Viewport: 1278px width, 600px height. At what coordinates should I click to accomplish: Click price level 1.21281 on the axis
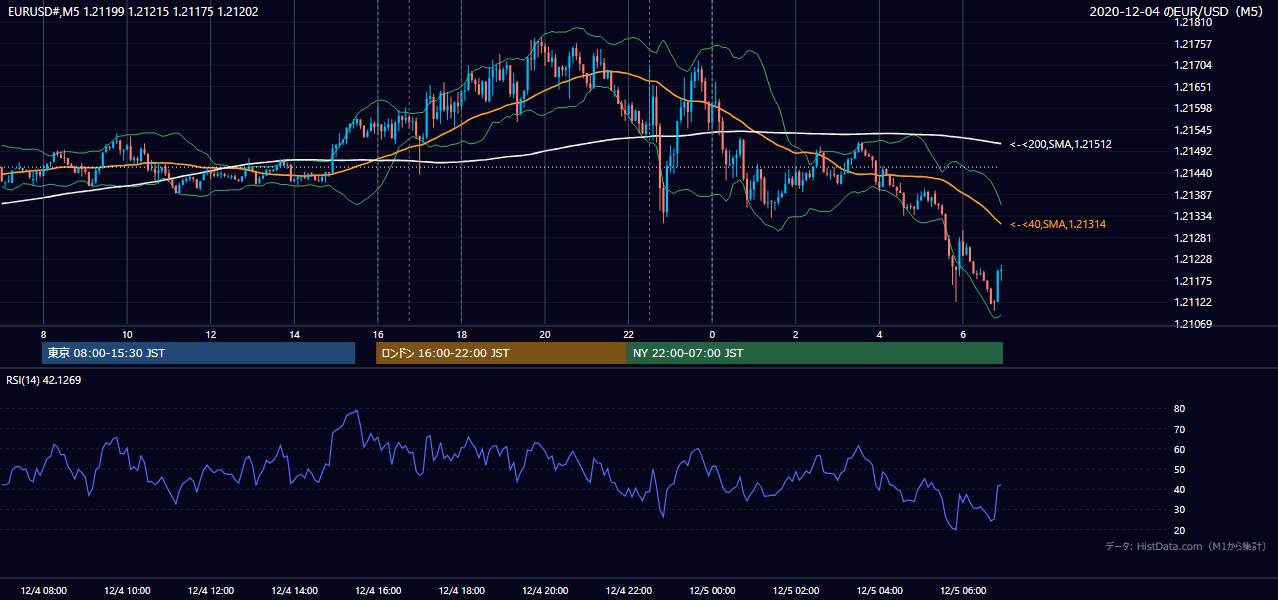tap(1193, 238)
